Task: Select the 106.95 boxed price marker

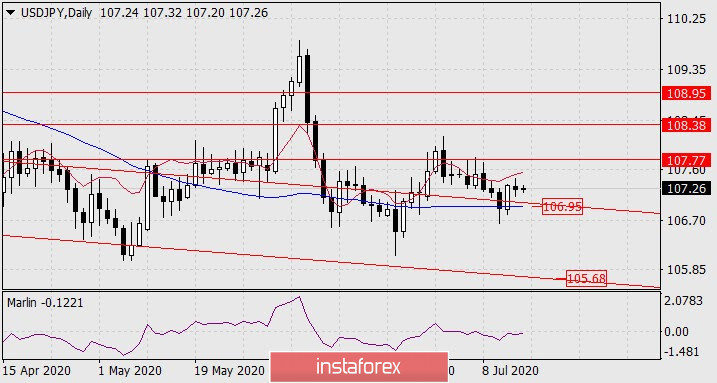Action: click(x=562, y=207)
